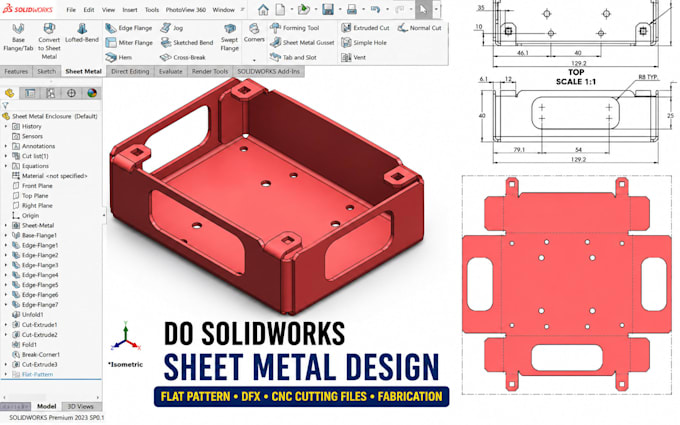Expand the Cut list(1) node
The height and width of the screenshot is (425, 680).
[6, 156]
